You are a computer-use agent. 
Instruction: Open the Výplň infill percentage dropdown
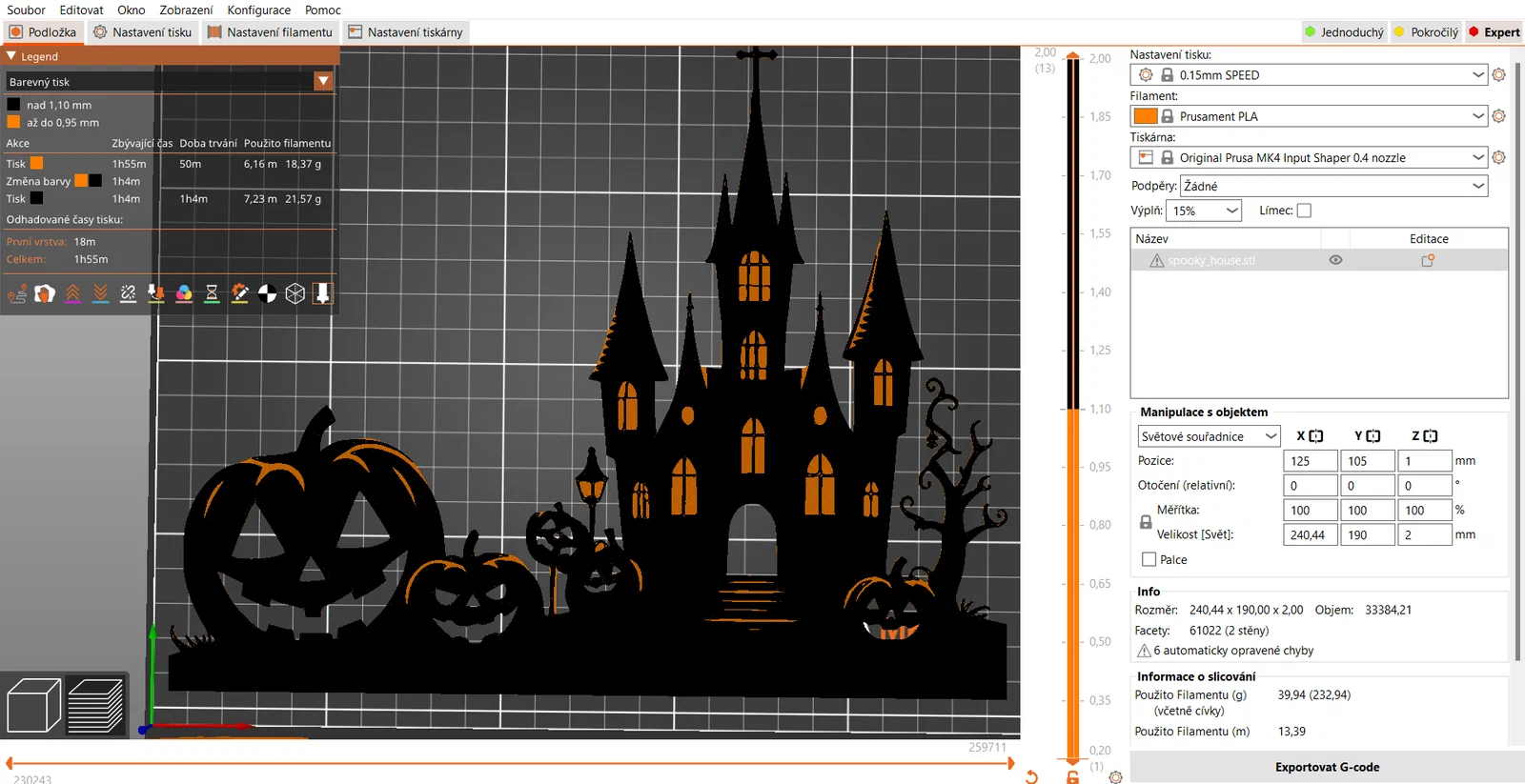(1204, 211)
